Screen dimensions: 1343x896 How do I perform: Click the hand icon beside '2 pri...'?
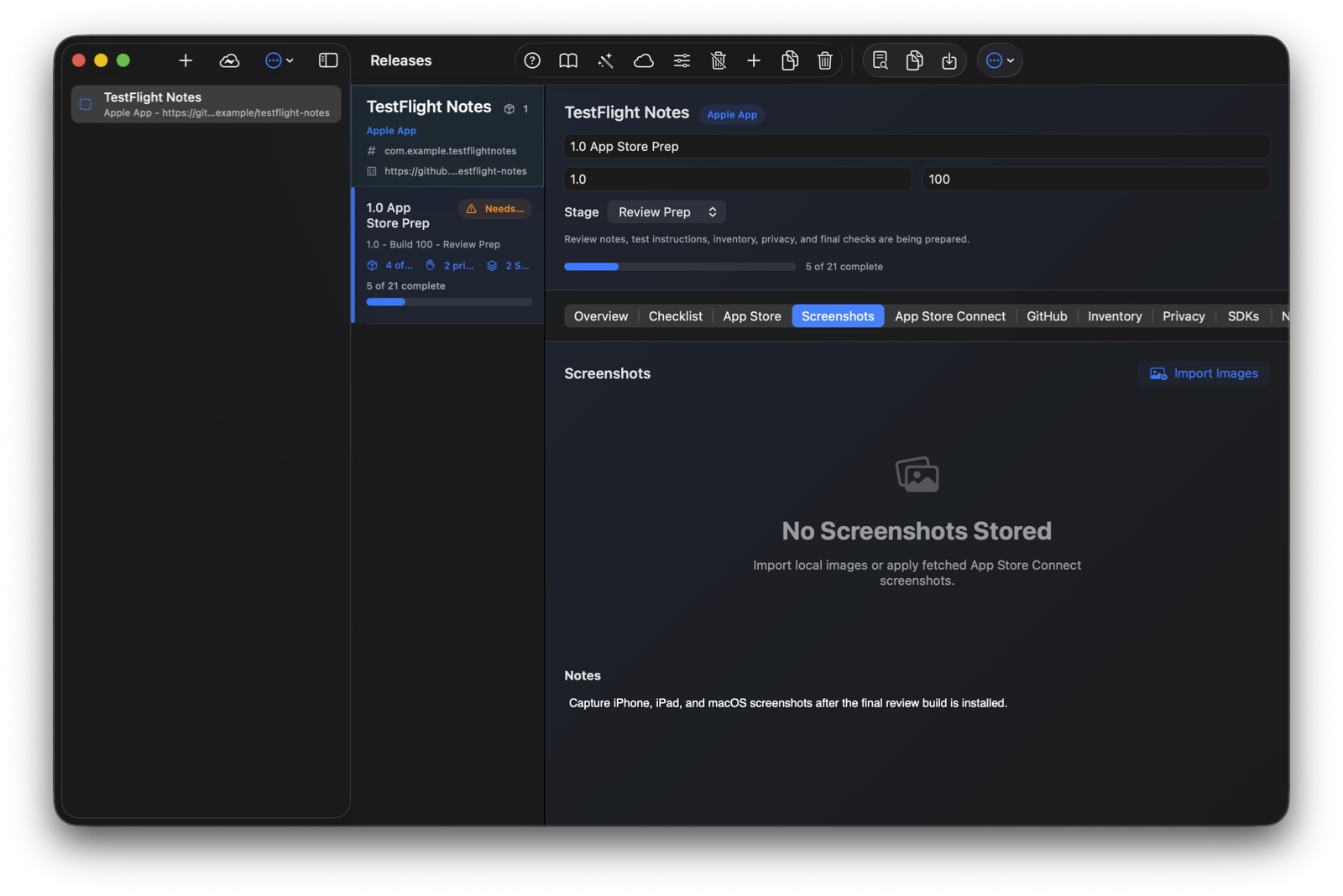coord(431,265)
